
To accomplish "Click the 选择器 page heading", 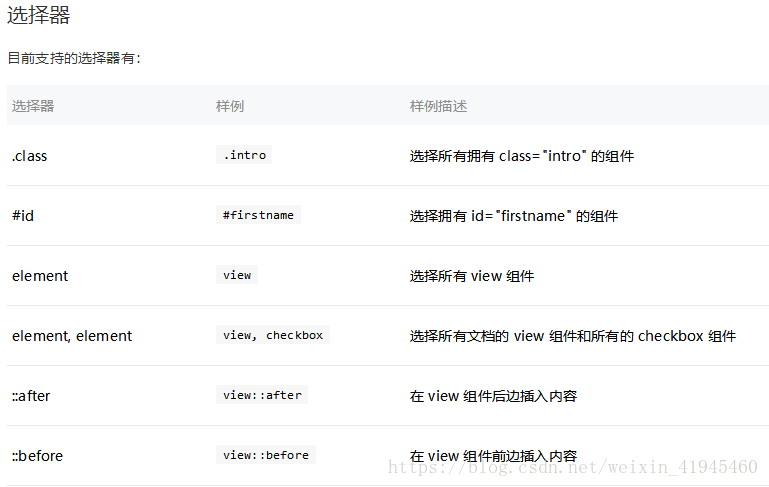I will point(38,15).
